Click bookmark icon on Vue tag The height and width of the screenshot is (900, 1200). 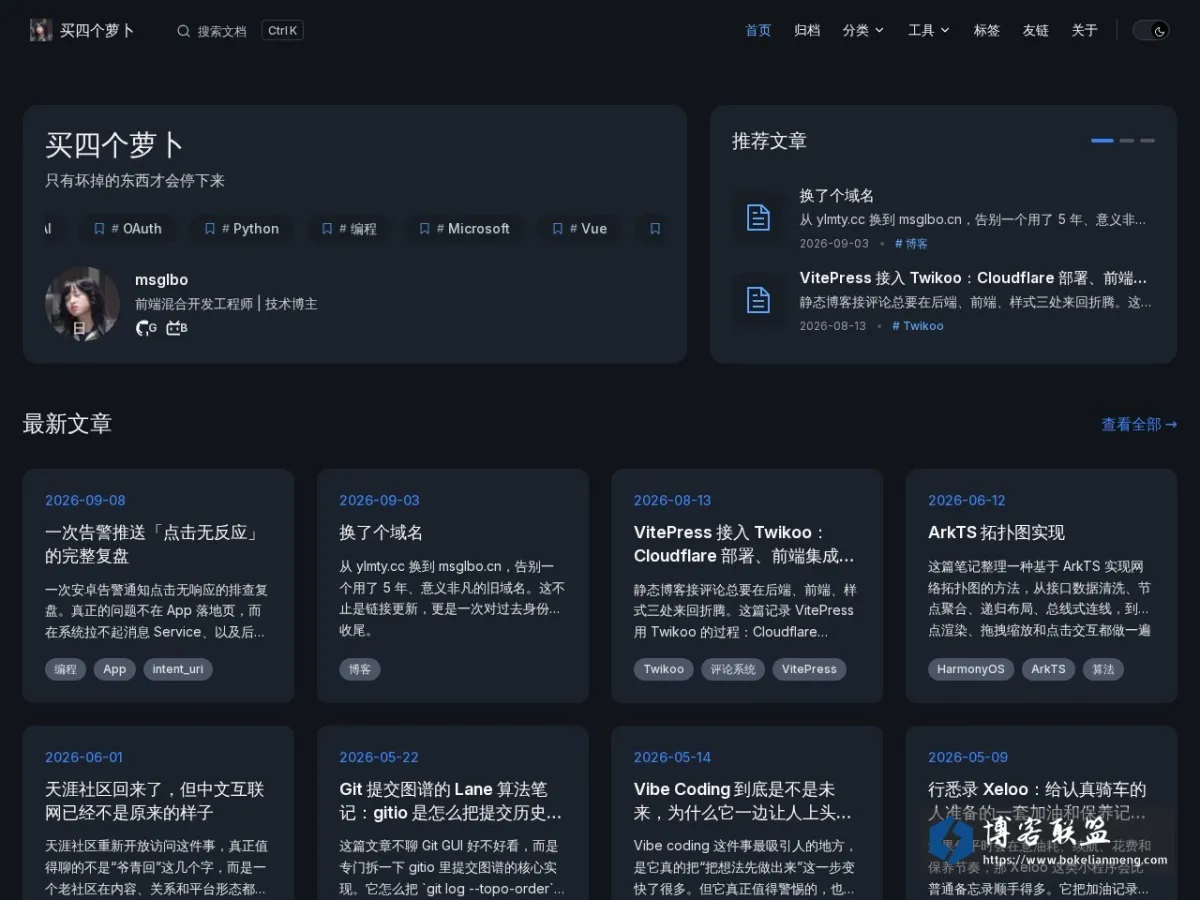[557, 229]
